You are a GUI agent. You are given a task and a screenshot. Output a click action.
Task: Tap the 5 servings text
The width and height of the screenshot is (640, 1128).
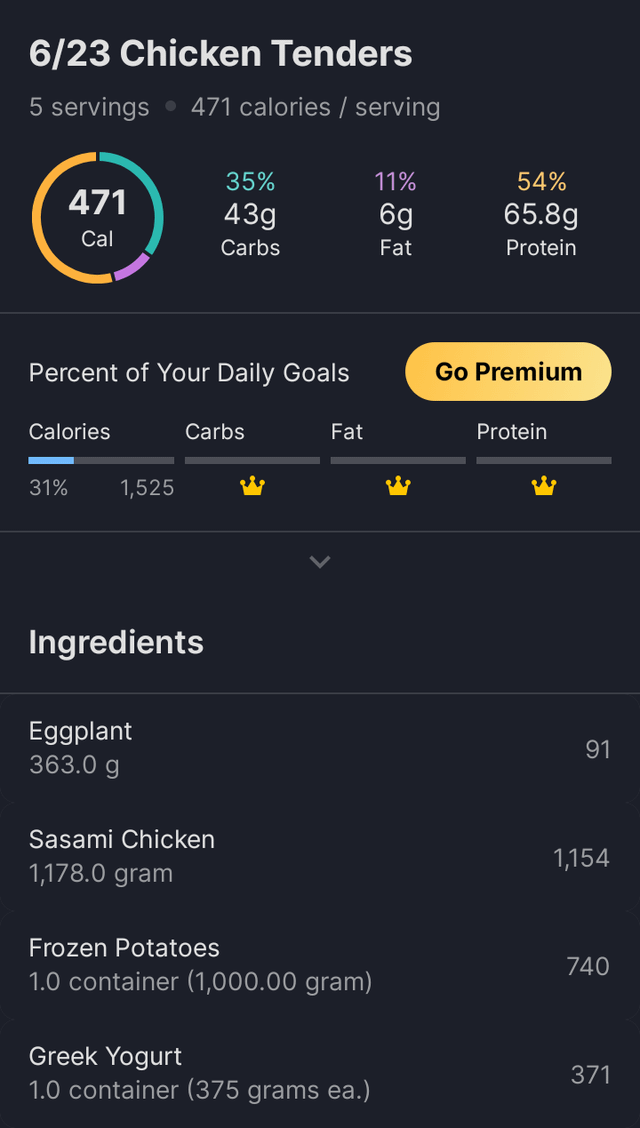(x=89, y=107)
